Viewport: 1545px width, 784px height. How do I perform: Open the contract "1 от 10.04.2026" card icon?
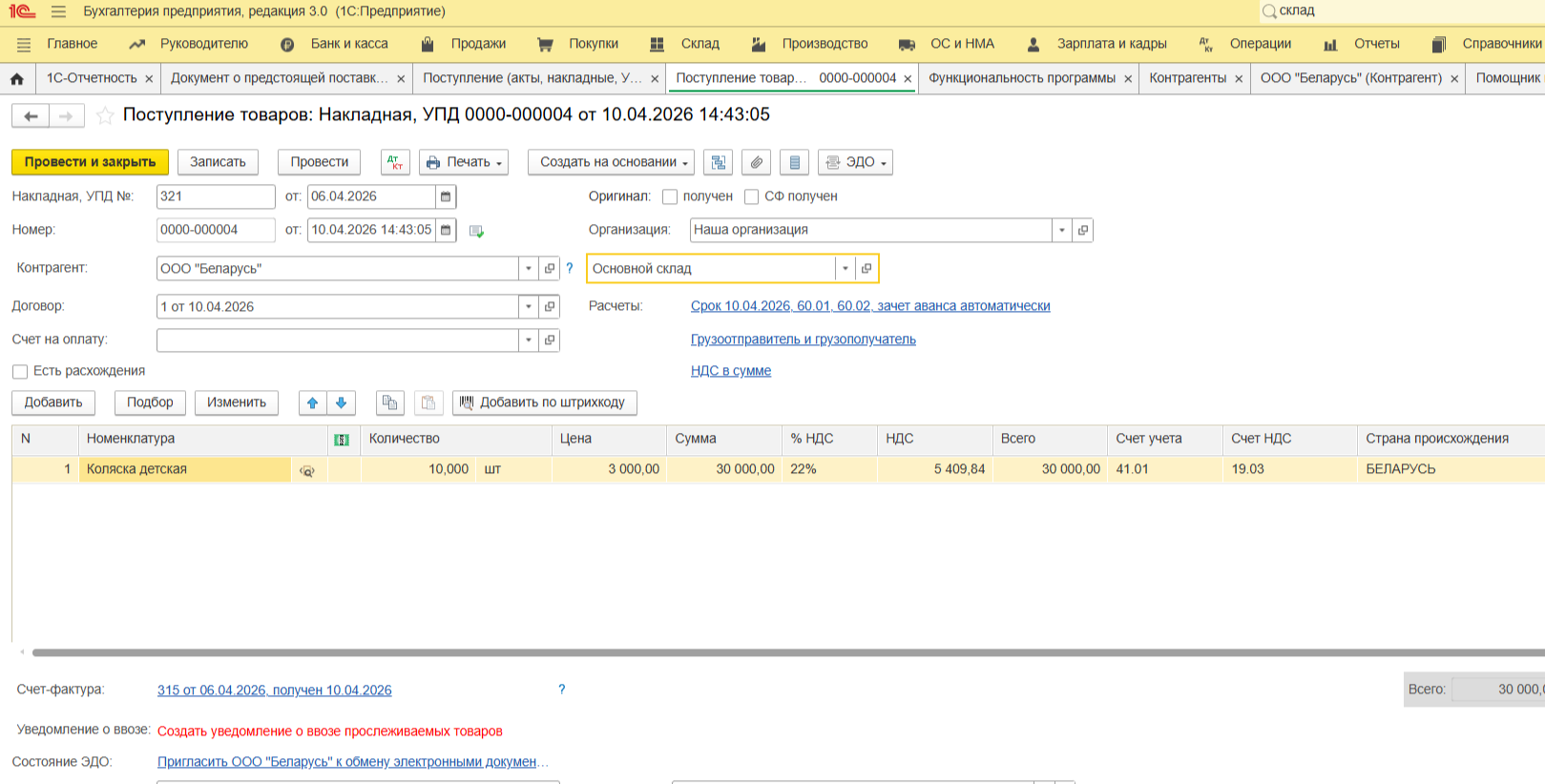tap(549, 306)
